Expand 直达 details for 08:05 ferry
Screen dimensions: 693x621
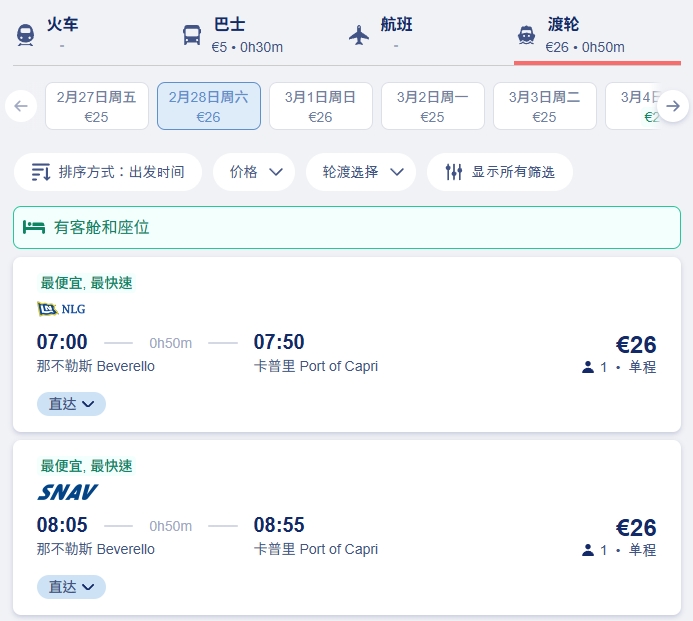pyautogui.click(x=71, y=587)
